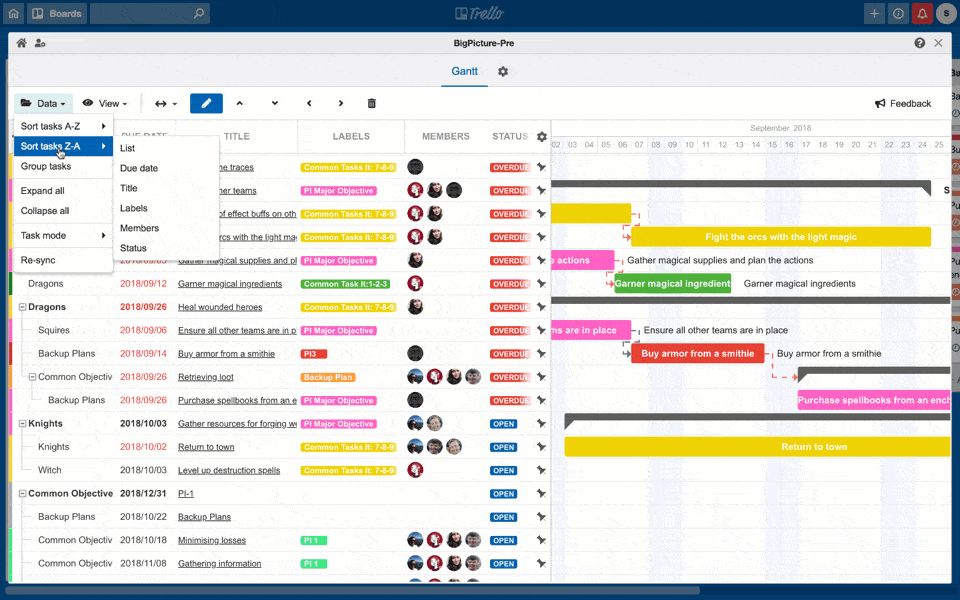Choose Group tasks from Data menu

coord(46,166)
